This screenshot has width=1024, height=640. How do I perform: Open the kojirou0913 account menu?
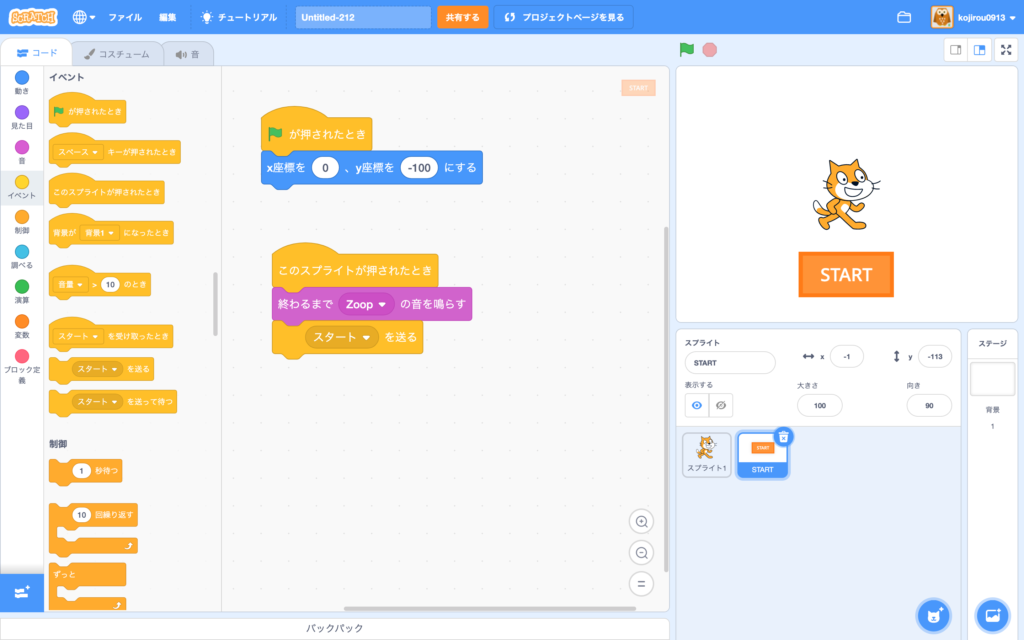(x=984, y=16)
